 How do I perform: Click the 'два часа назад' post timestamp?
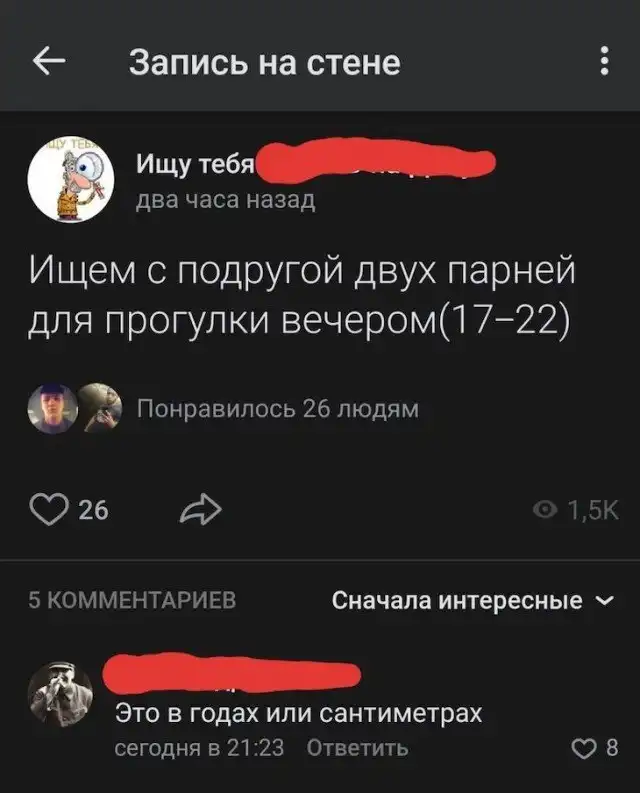tap(226, 201)
